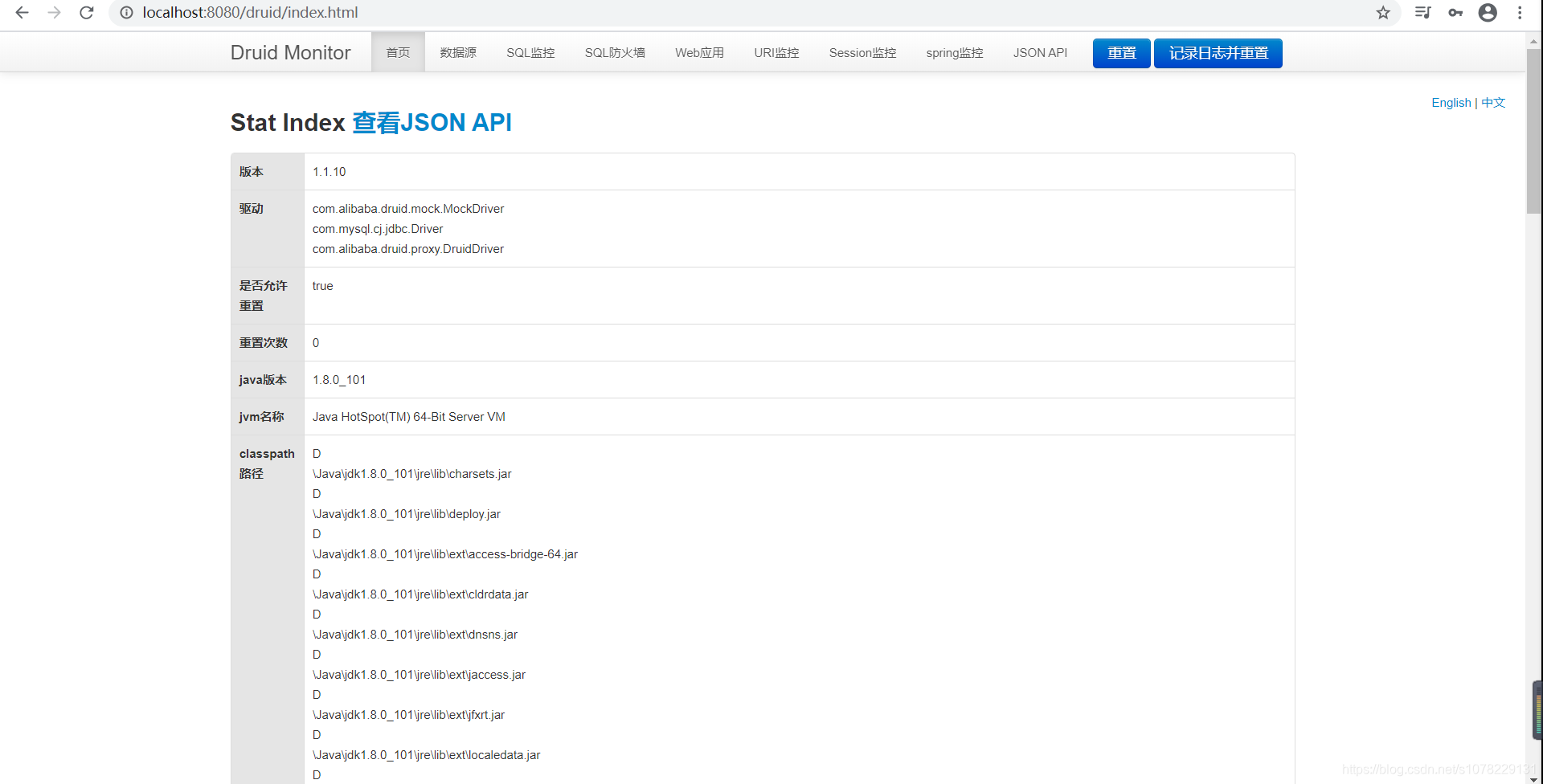
Task: Open the 首页 tab
Action: click(398, 52)
